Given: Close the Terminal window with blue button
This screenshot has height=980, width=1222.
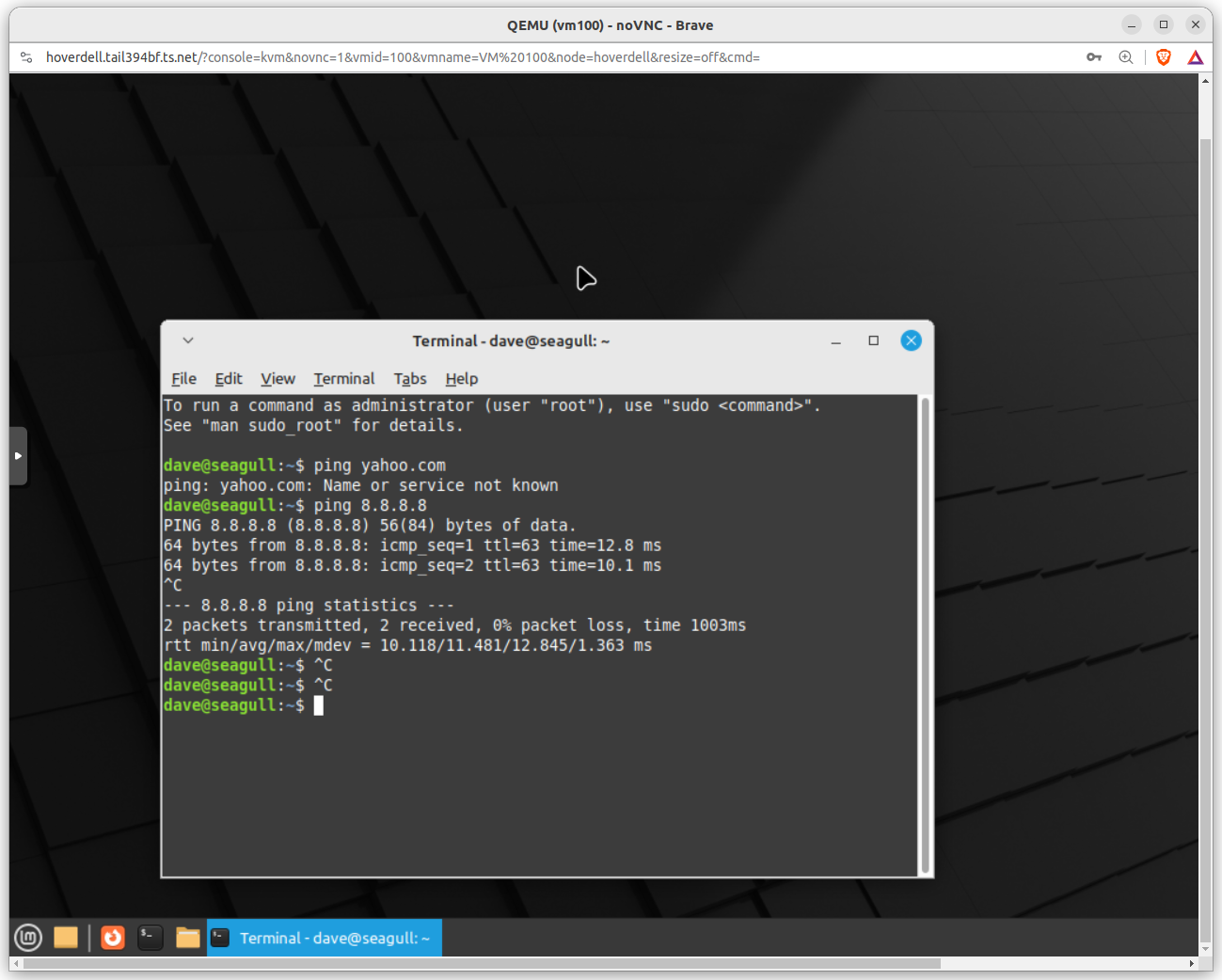Looking at the screenshot, I should click(x=911, y=340).
